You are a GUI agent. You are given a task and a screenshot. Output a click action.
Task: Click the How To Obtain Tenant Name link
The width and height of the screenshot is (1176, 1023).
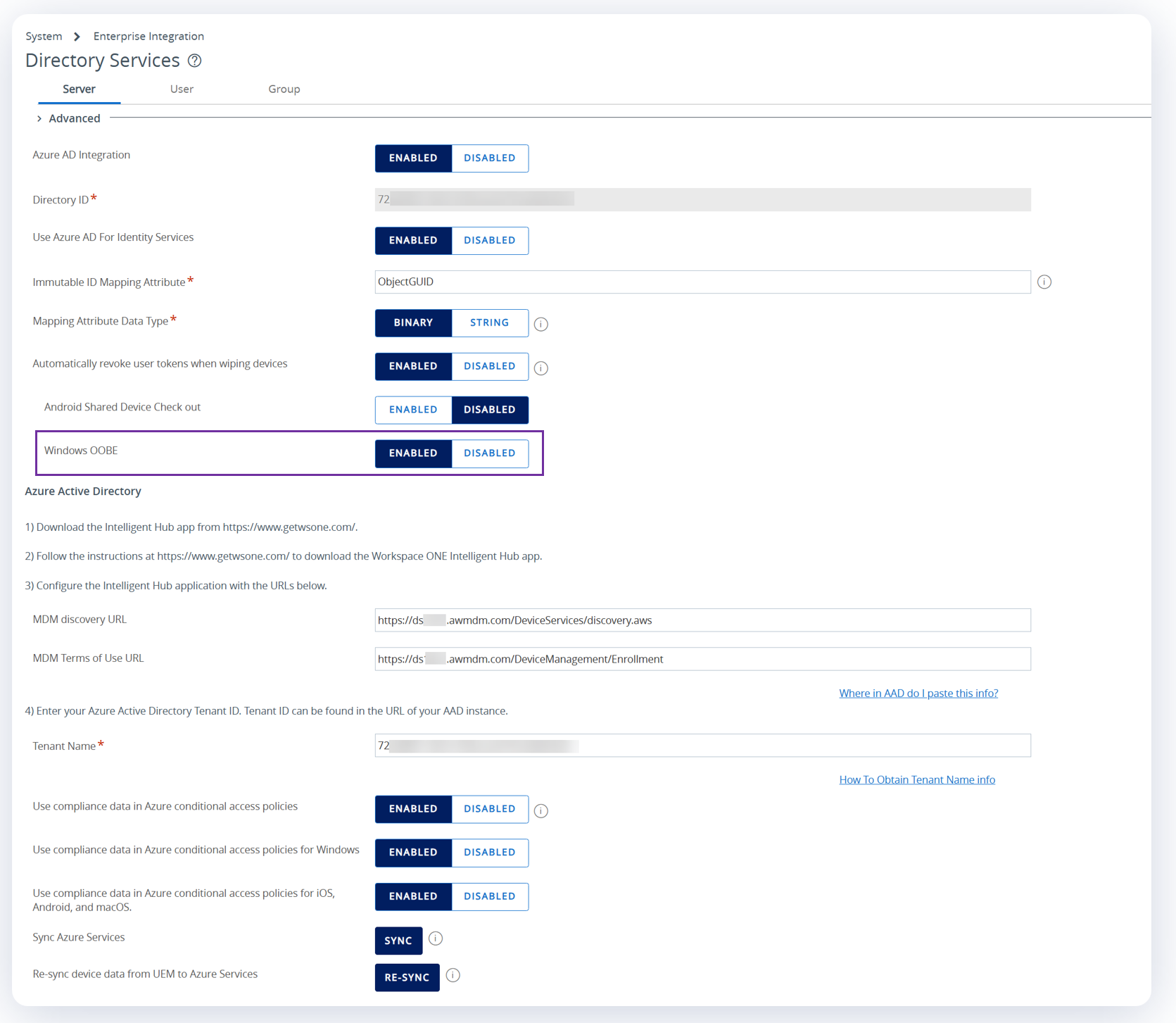click(x=916, y=779)
